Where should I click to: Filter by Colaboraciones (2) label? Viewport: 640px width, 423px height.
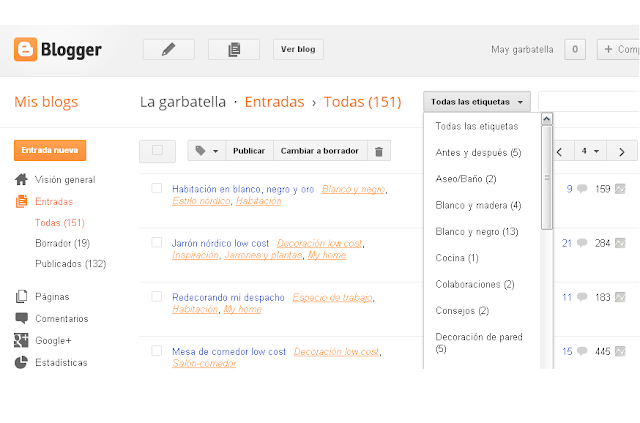point(475,284)
